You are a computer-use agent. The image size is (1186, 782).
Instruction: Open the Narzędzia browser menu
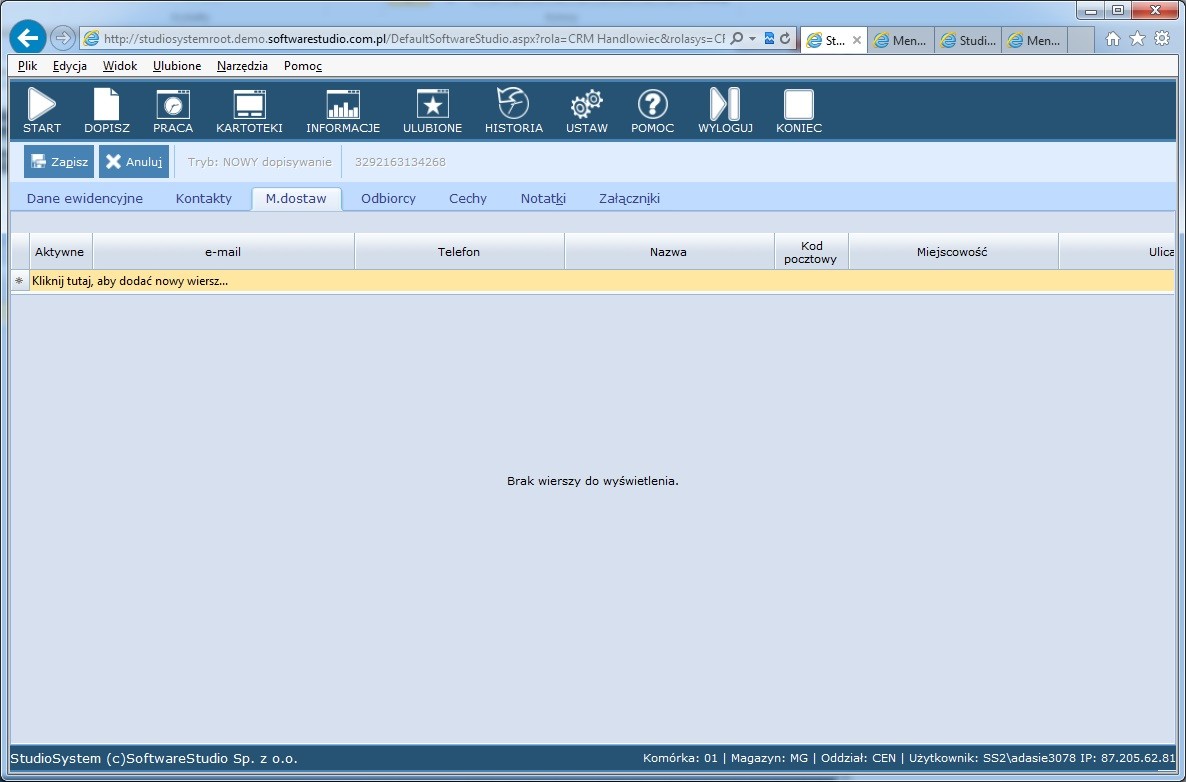pos(242,66)
